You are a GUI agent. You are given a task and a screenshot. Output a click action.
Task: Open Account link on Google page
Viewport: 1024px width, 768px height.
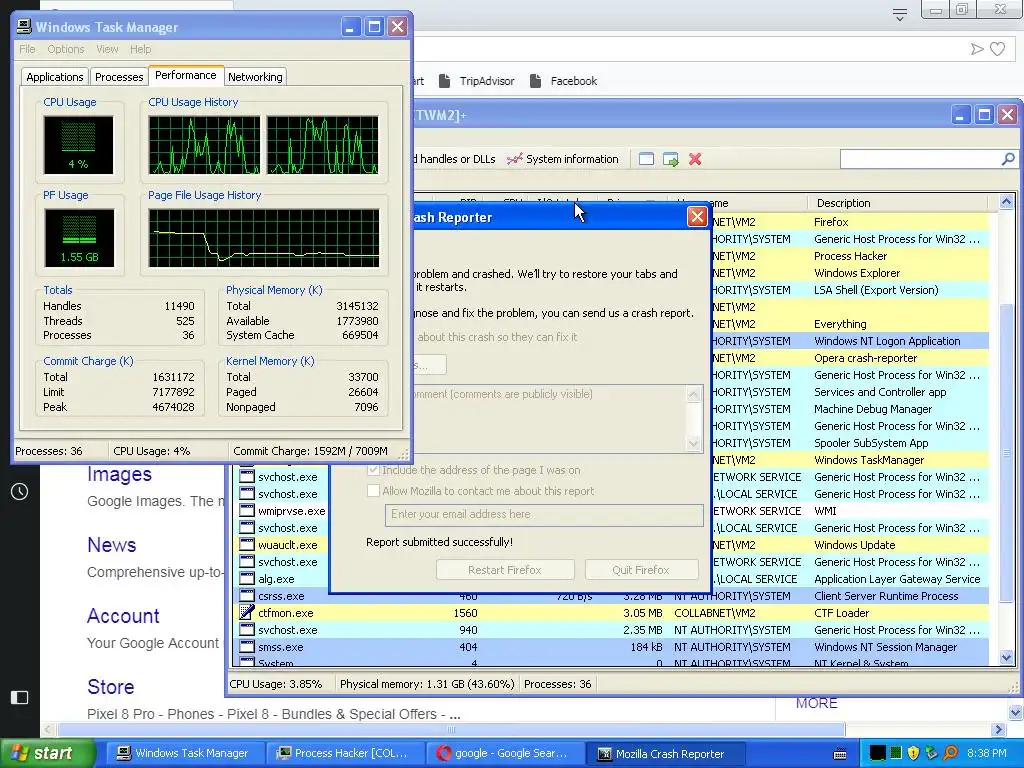click(x=123, y=616)
